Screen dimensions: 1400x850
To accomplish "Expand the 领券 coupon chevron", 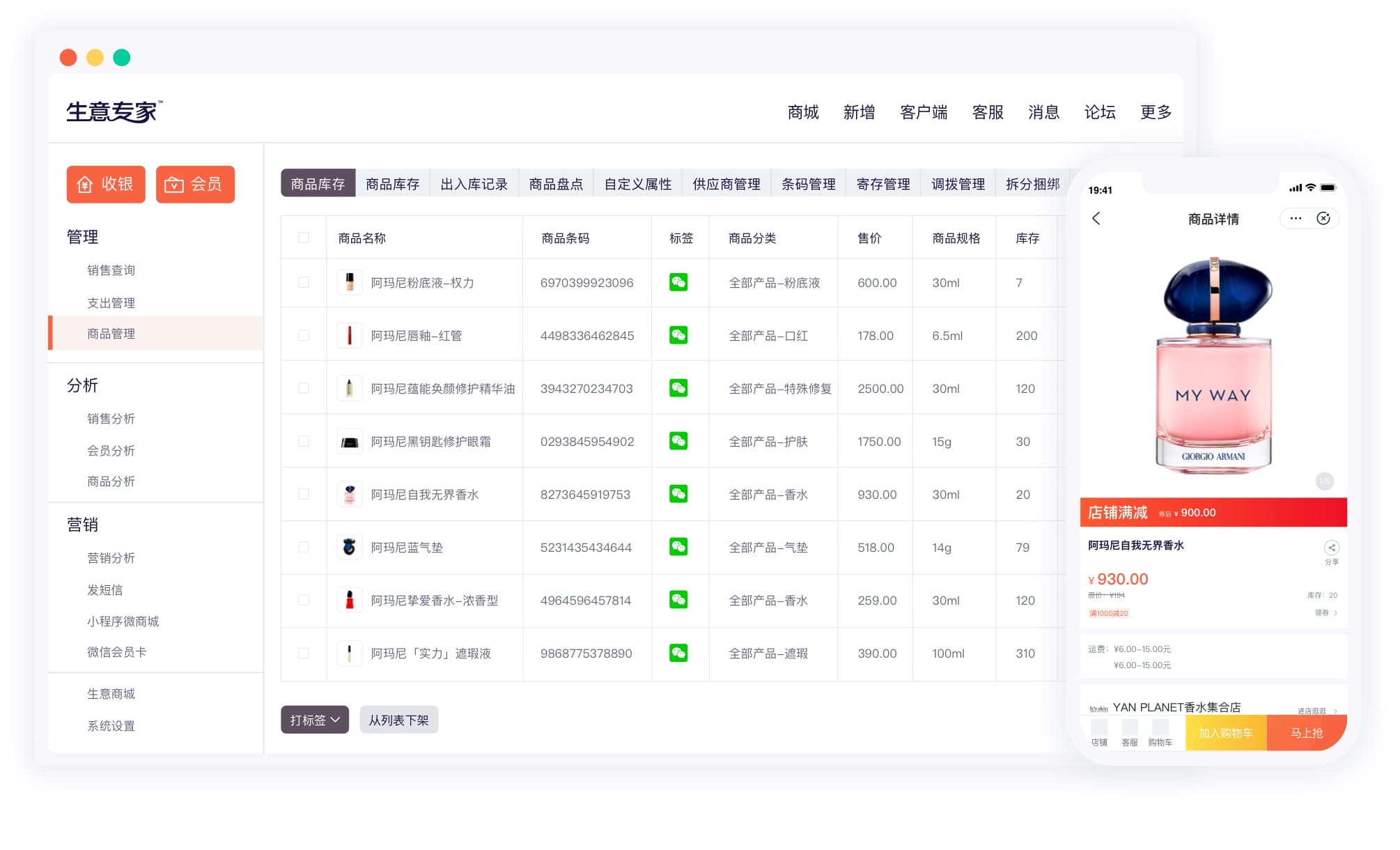I will [x=1334, y=613].
